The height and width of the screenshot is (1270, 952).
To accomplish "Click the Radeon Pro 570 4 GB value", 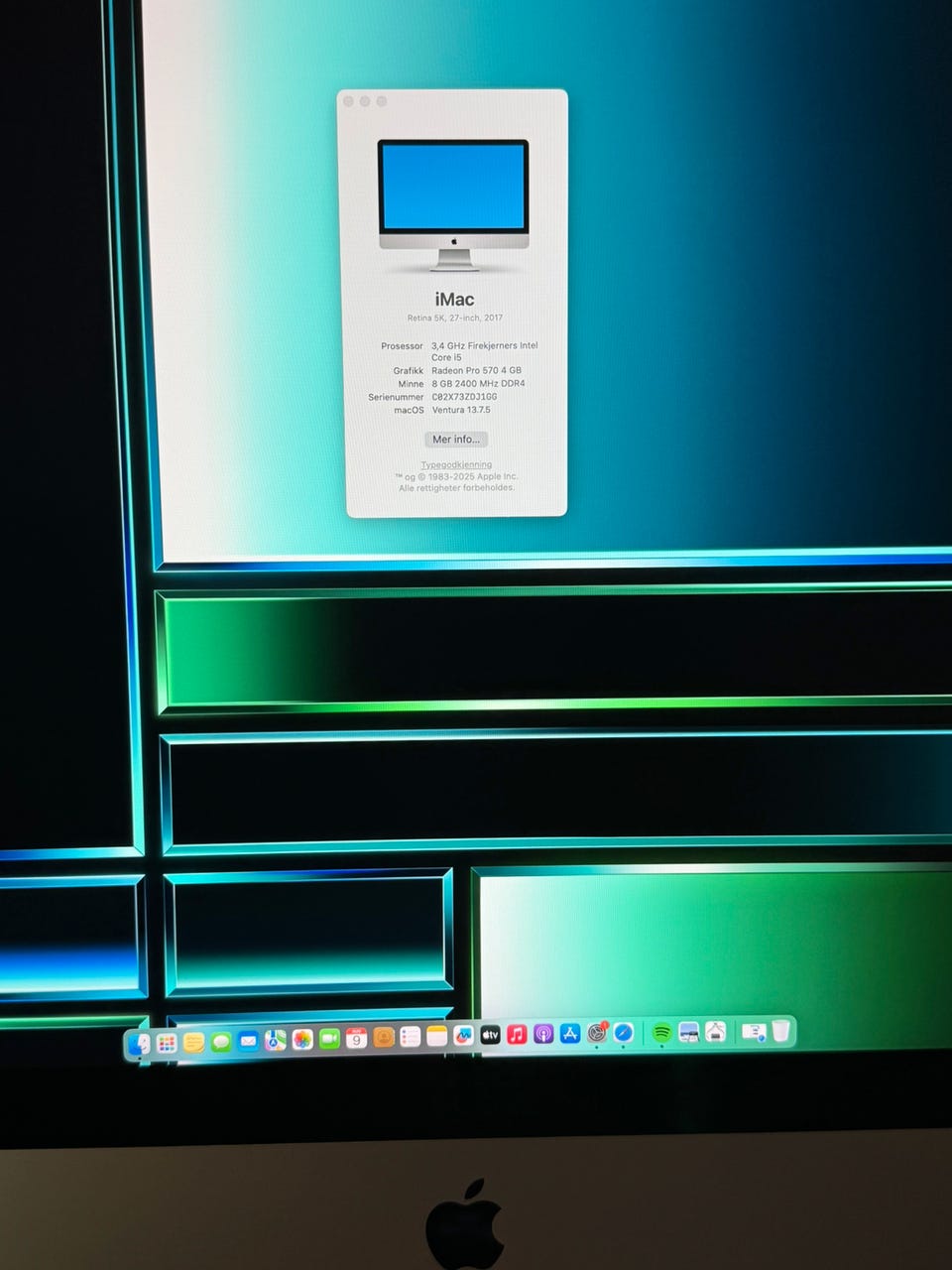I will point(476,370).
